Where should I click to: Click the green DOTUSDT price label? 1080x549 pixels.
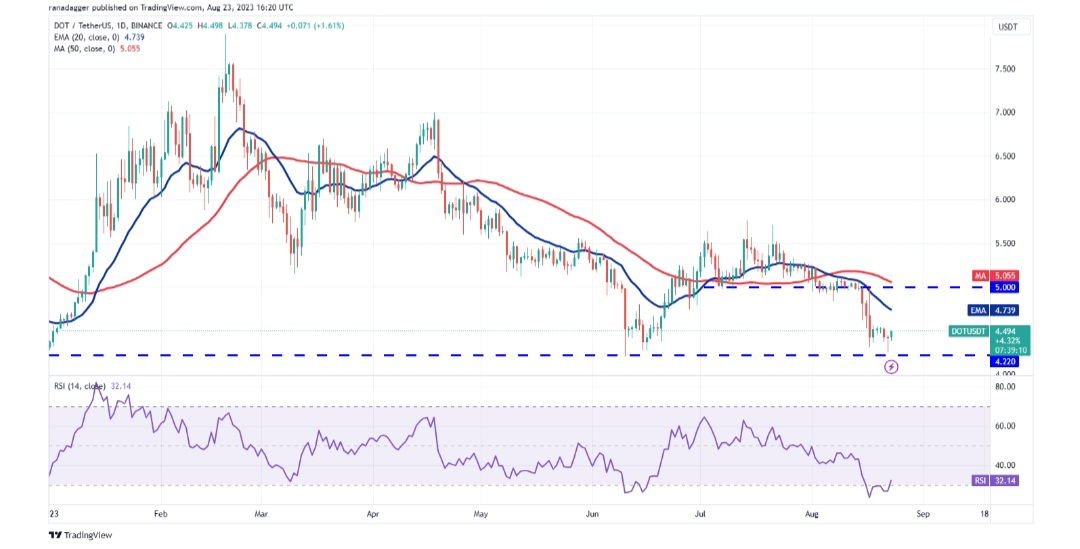pos(967,331)
